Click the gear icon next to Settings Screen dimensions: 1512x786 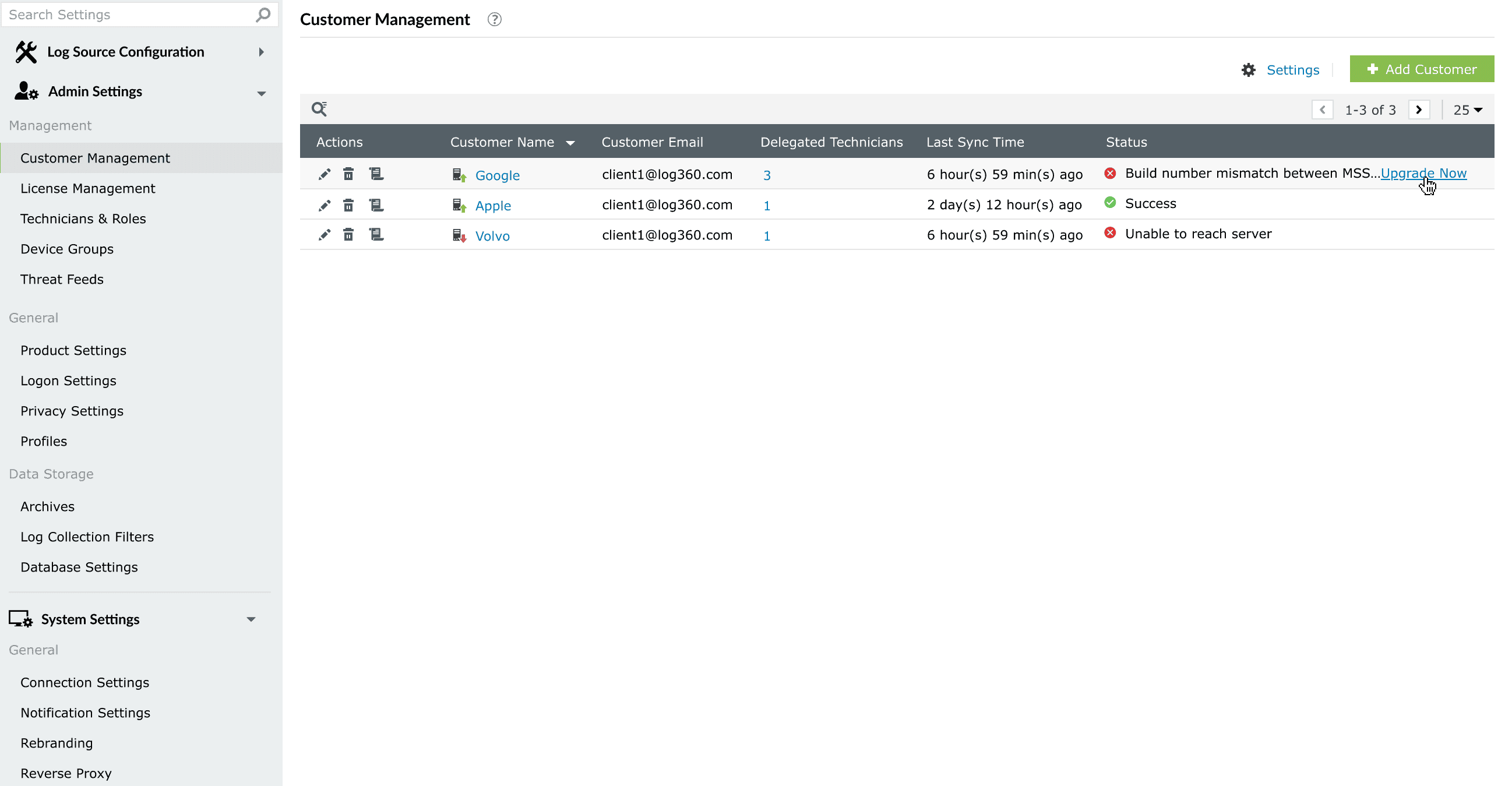pyautogui.click(x=1249, y=70)
